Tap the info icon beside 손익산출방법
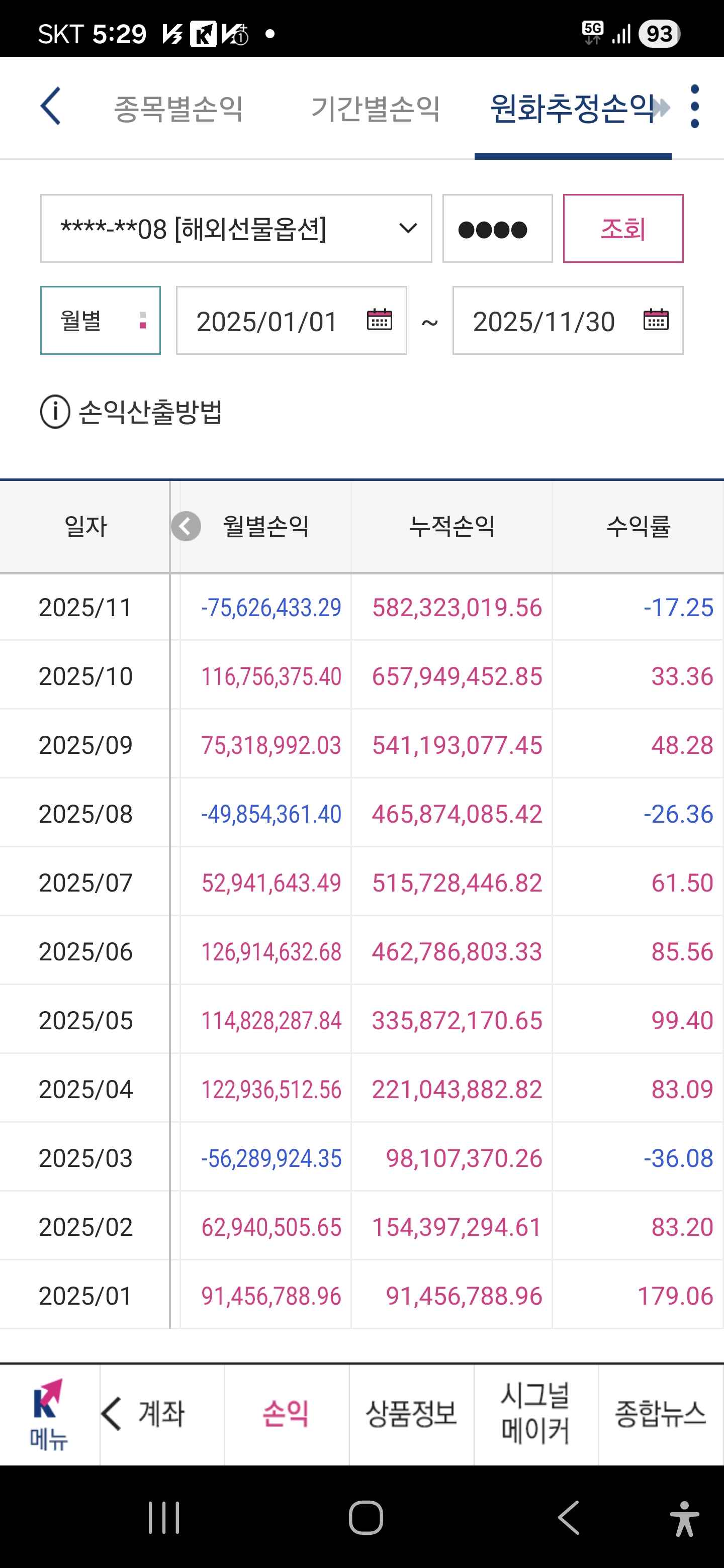This screenshot has height=1568, width=724. pos(55,412)
